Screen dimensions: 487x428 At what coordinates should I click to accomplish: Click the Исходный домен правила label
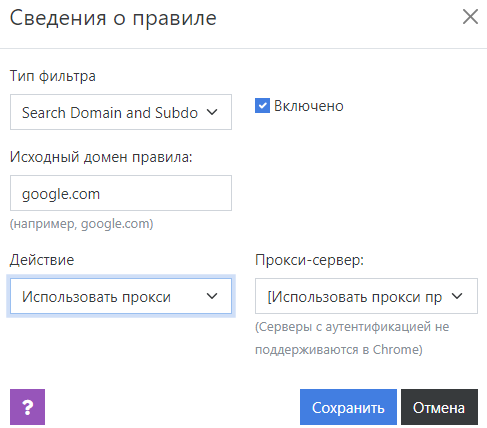pyautogui.click(x=101, y=157)
